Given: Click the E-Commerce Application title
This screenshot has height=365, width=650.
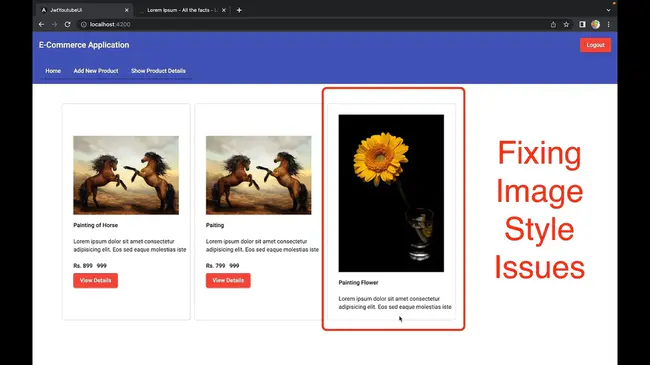Looking at the screenshot, I should tap(84, 45).
